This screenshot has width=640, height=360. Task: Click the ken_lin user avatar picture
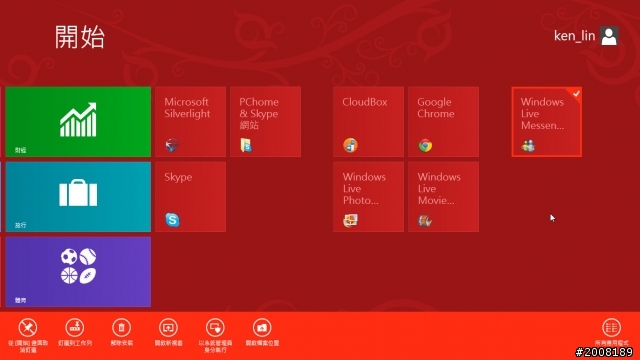tap(609, 36)
